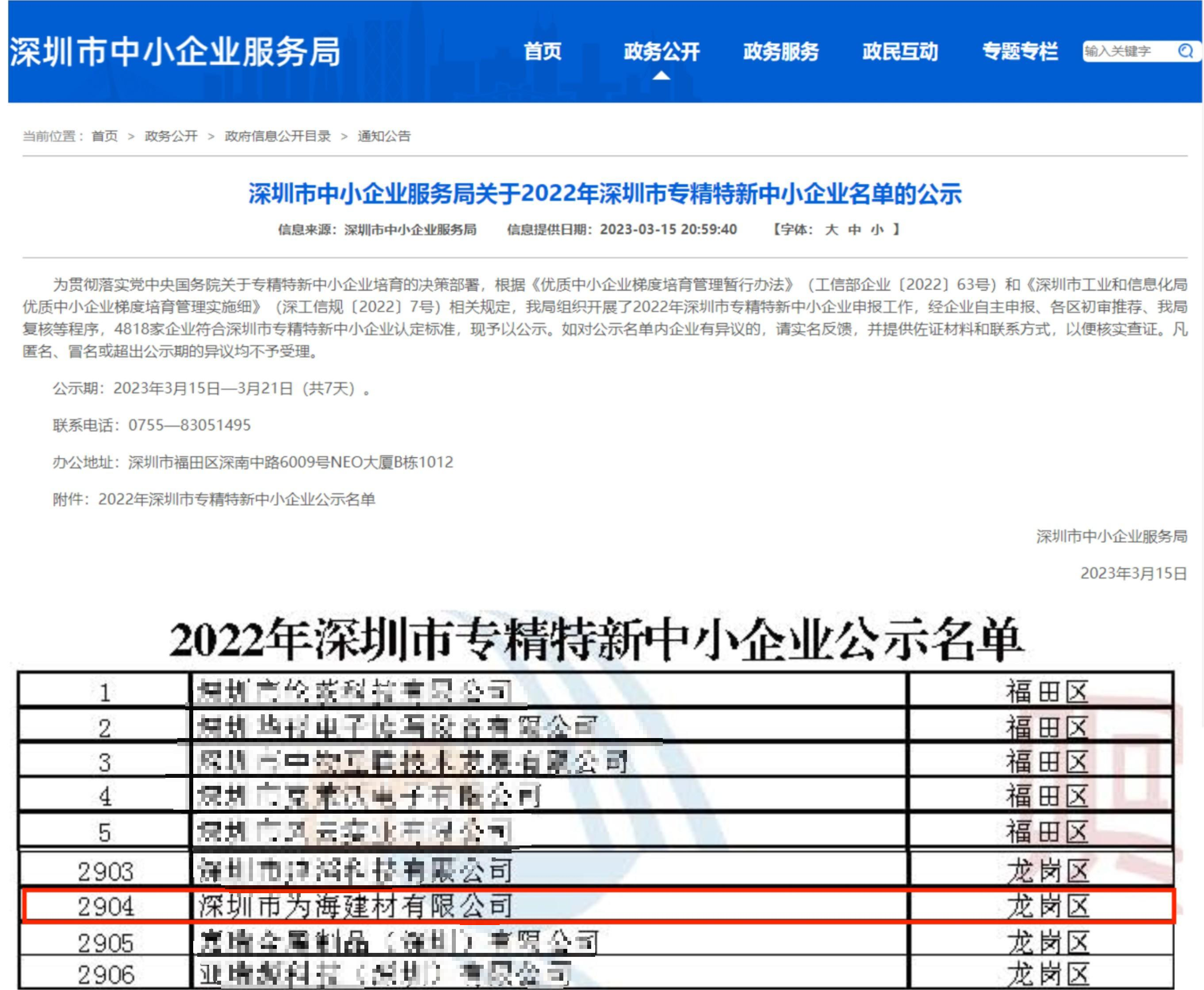Click the blue article title heading
Image resolution: width=1204 pixels, height=990 pixels.
pos(605,194)
